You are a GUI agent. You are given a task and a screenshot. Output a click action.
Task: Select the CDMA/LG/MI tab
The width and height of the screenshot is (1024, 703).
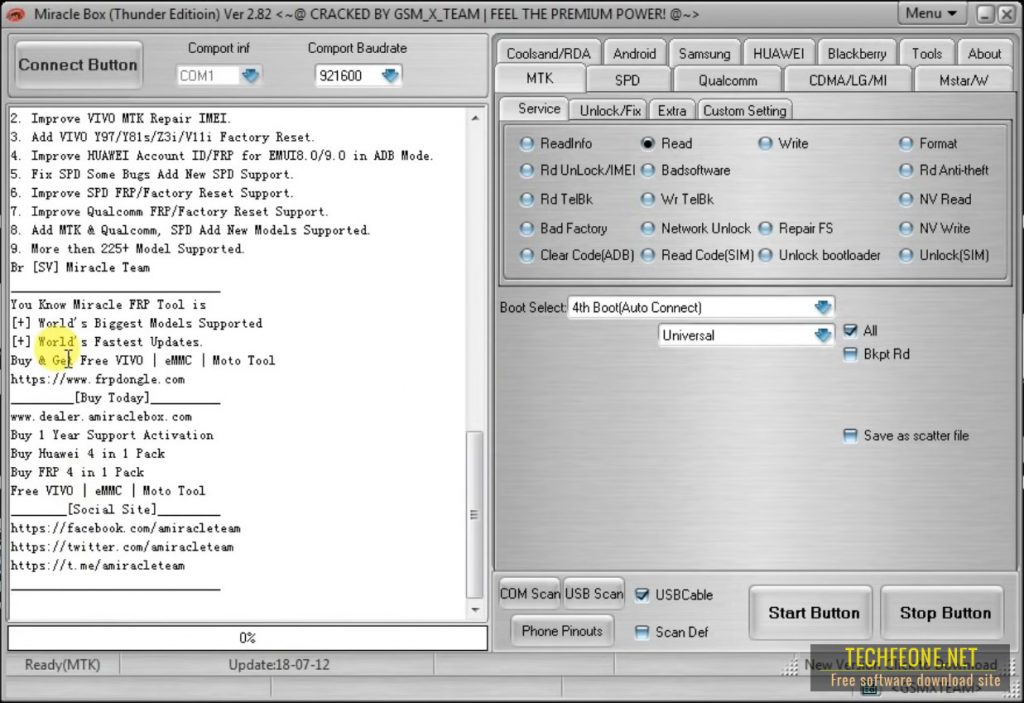pos(848,80)
